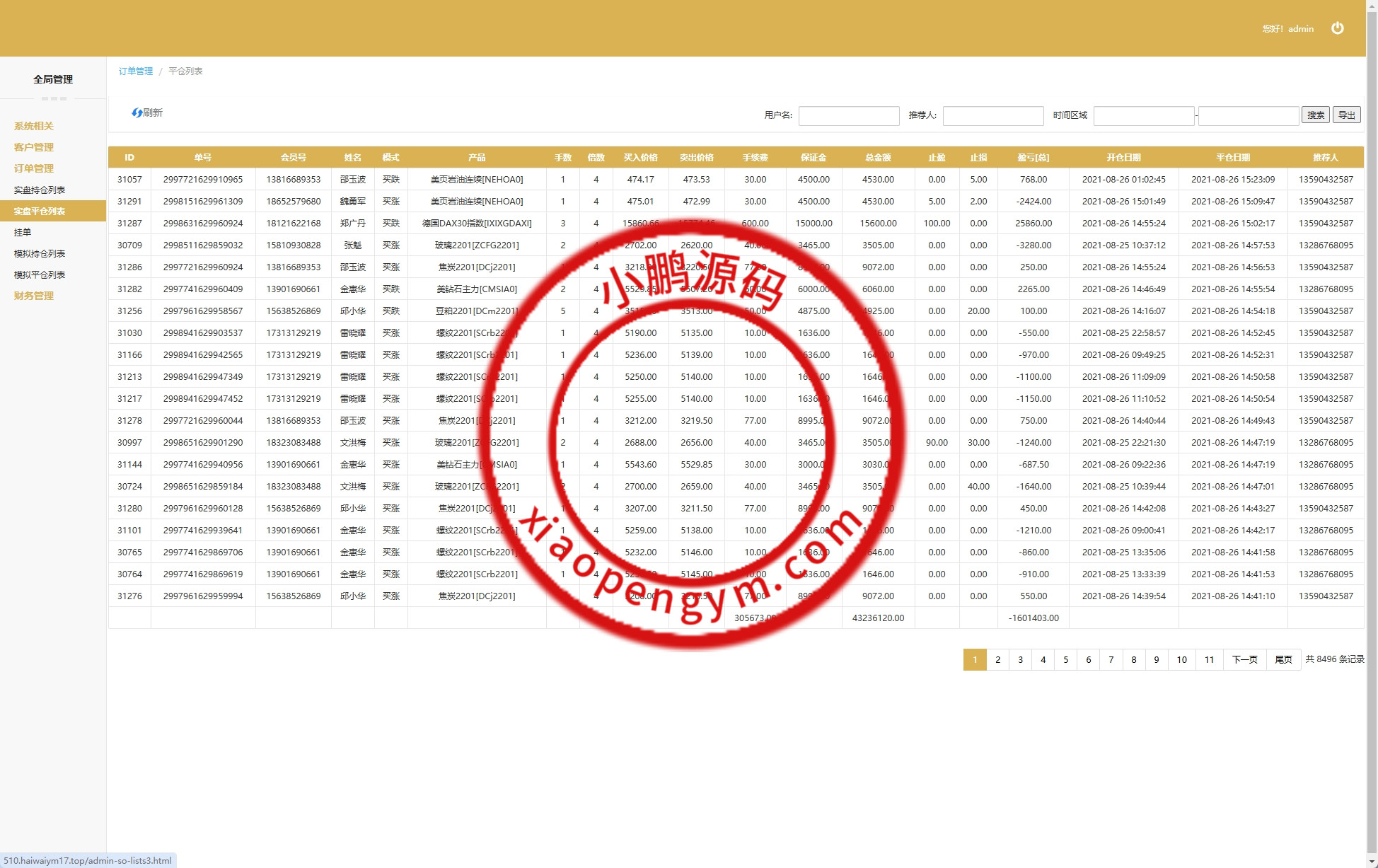Click the 搜索 search button

click(x=1315, y=115)
